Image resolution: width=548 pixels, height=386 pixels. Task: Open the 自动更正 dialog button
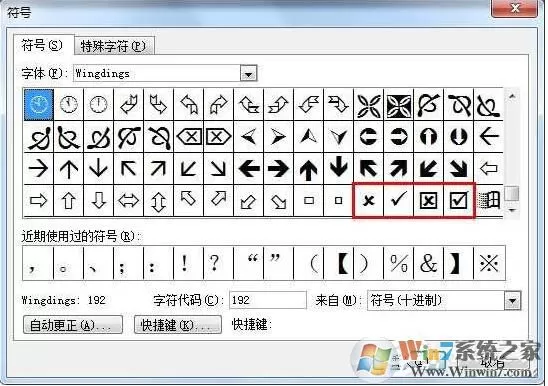(73, 325)
